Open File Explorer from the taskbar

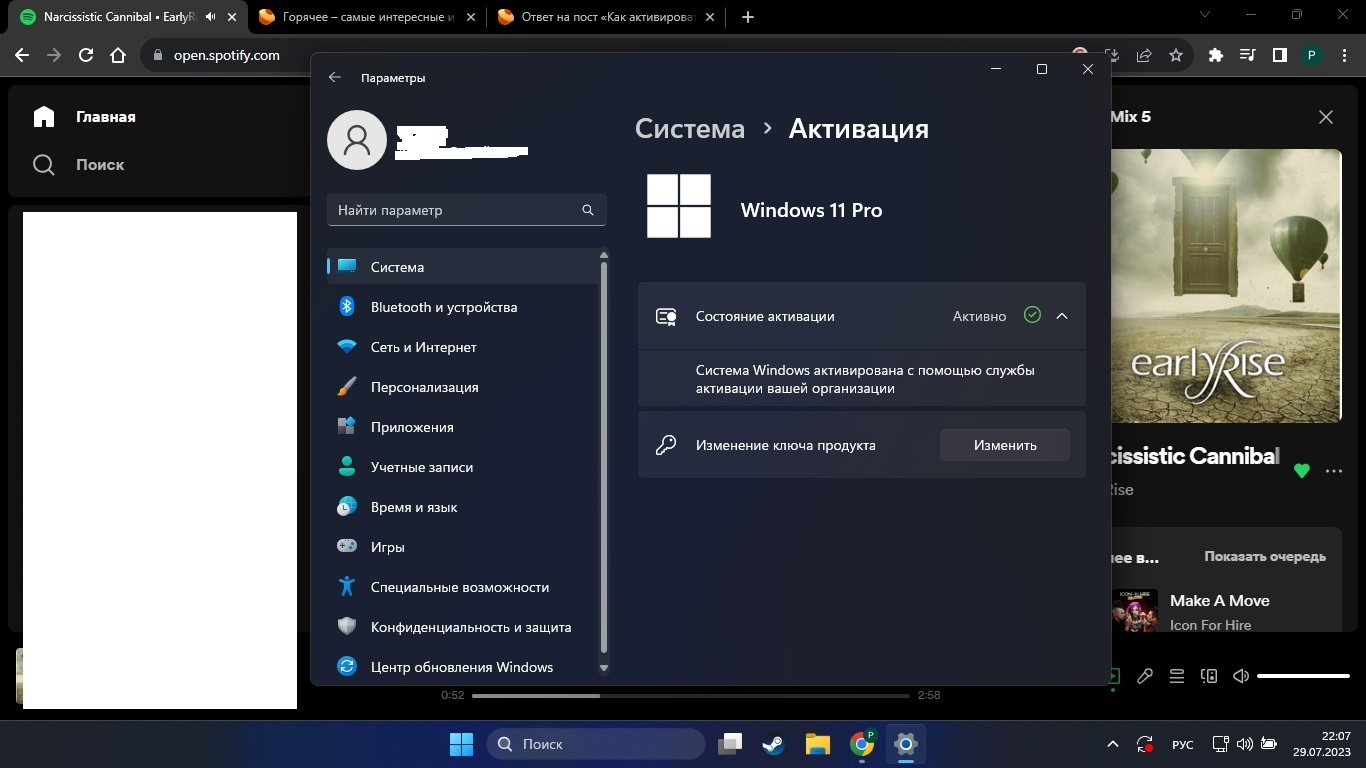coord(818,744)
